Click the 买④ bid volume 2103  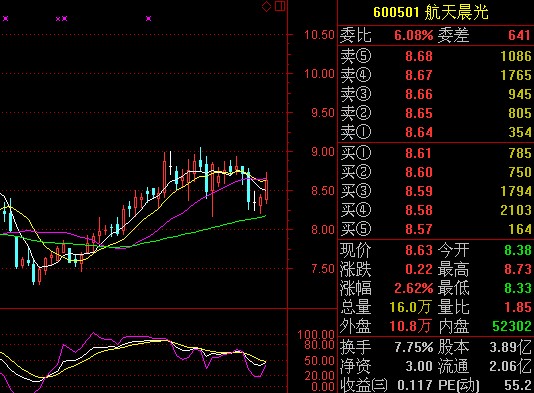(516, 210)
